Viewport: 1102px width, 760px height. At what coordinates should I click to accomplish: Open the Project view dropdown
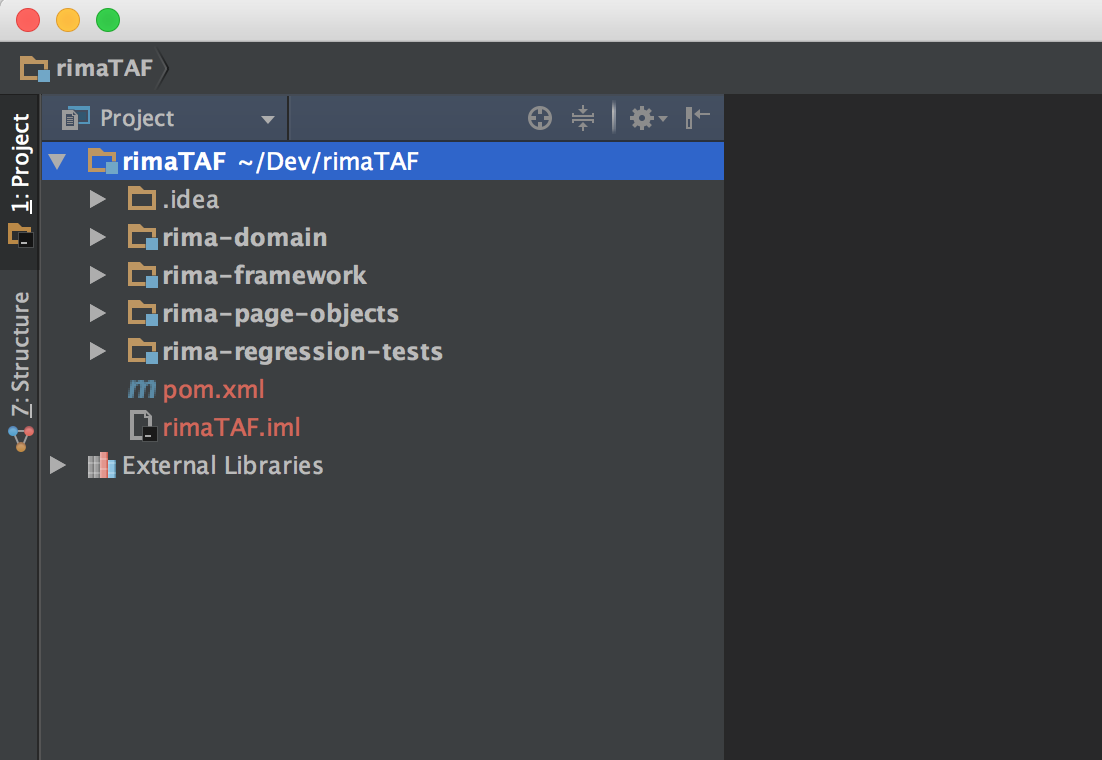click(267, 119)
